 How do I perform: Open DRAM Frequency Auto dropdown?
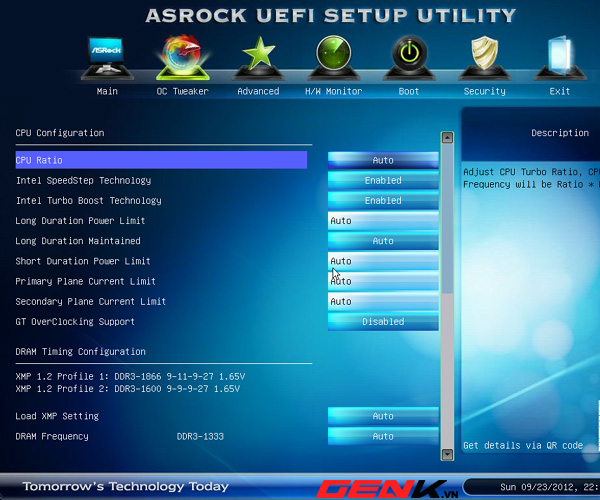383,436
